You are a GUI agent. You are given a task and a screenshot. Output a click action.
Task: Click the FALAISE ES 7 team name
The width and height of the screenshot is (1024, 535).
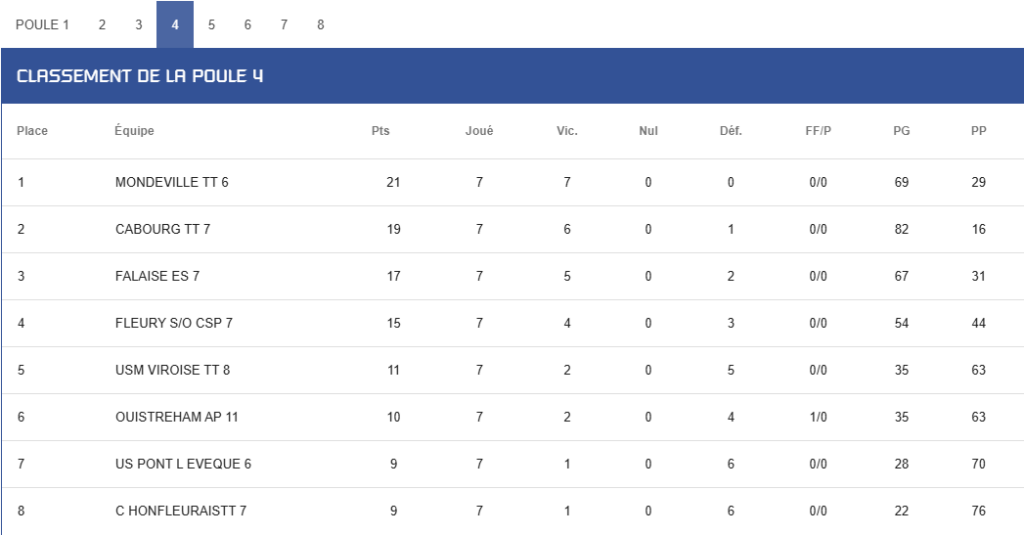click(157, 276)
